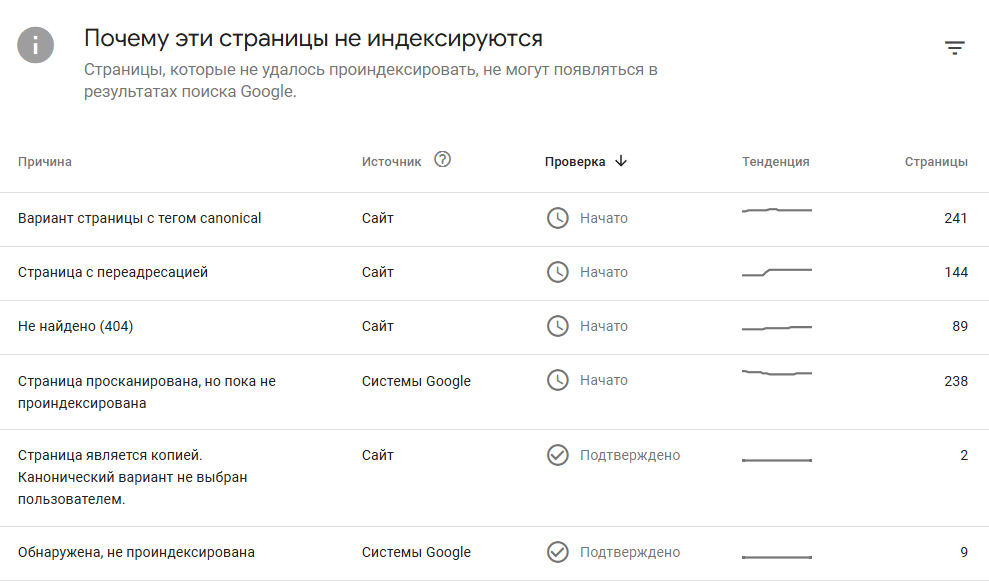The image size is (989, 587).
Task: Open the Обнаружена, не проиндексирована row
Action: 137,552
